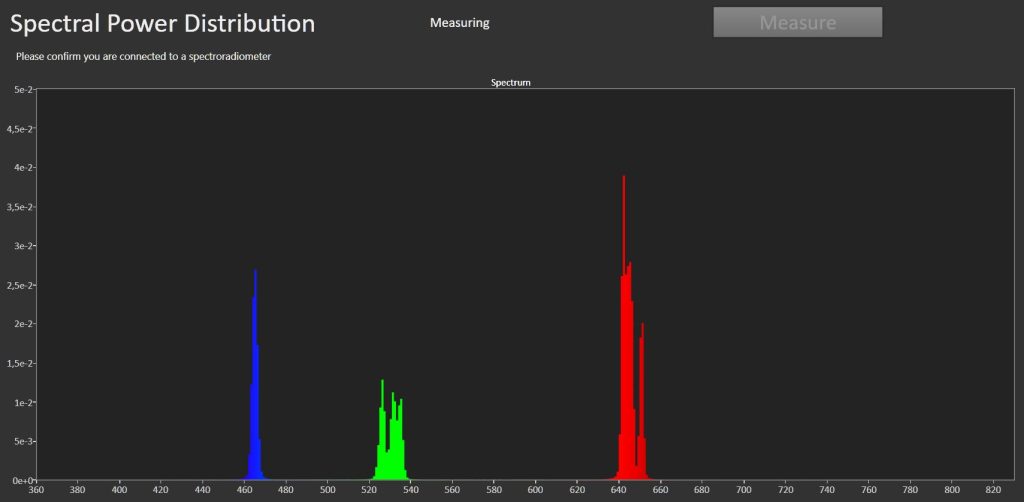Click the 1e-2 vertical axis label
Screen dimensions: 1024x502
click(23, 402)
